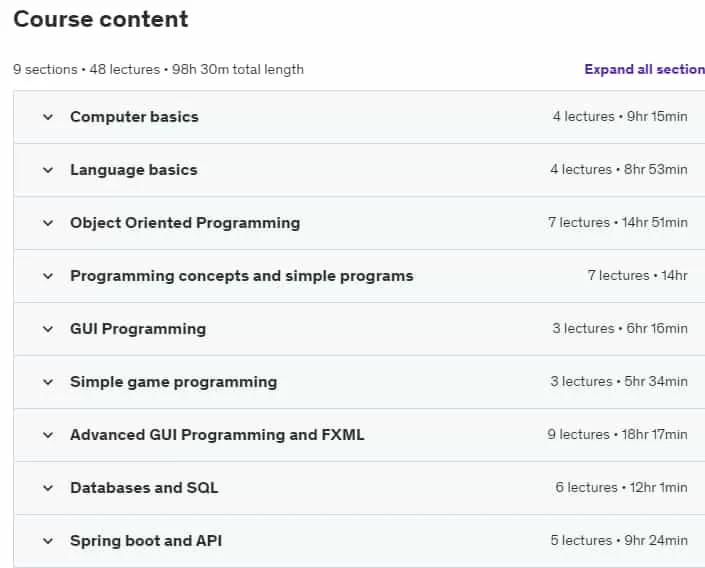Open the GUI Programming section title

click(138, 329)
